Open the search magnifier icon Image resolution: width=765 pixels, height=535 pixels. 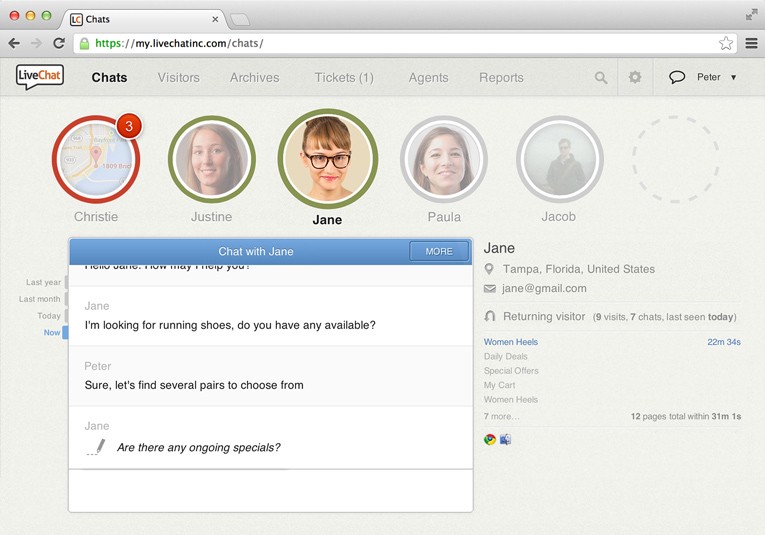click(x=601, y=78)
